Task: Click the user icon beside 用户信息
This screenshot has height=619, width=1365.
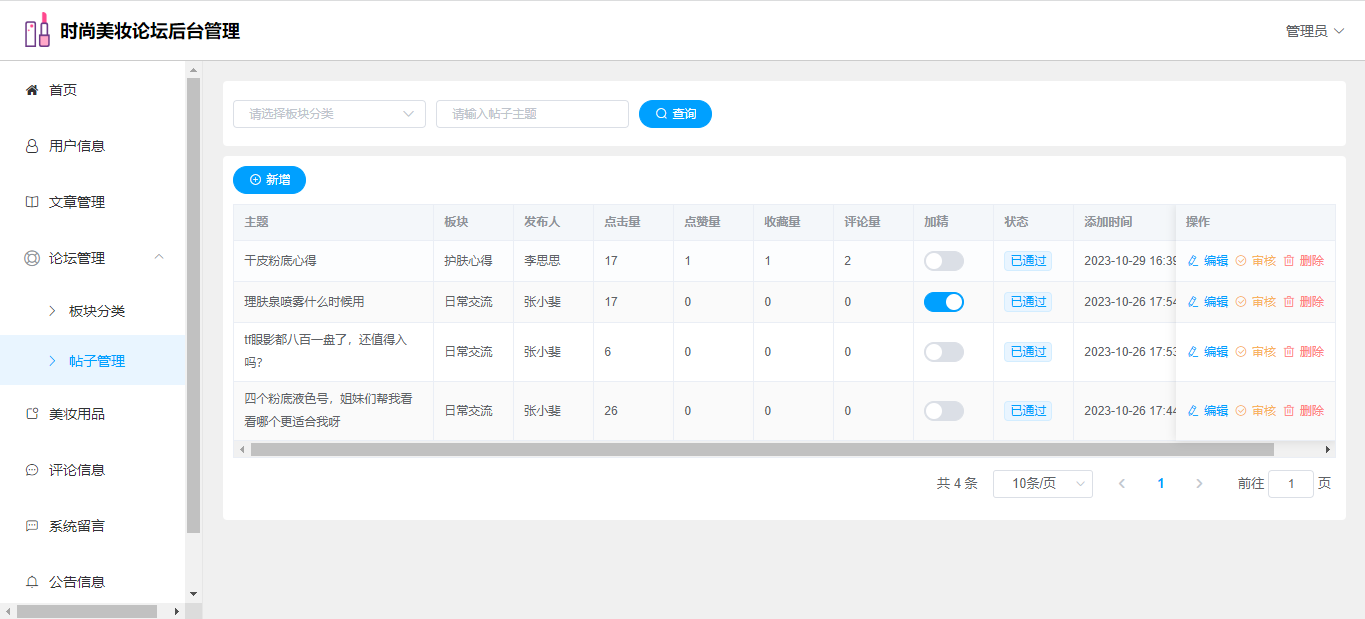Action: coord(32,146)
